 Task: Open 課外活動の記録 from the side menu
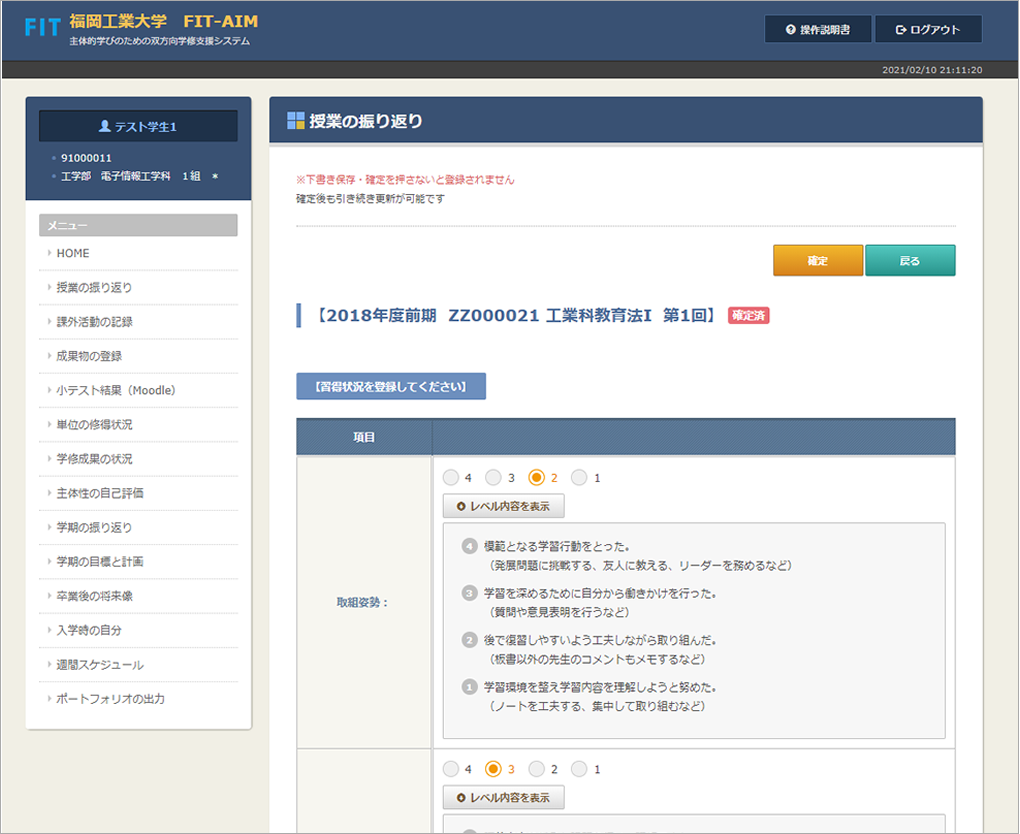[94, 322]
